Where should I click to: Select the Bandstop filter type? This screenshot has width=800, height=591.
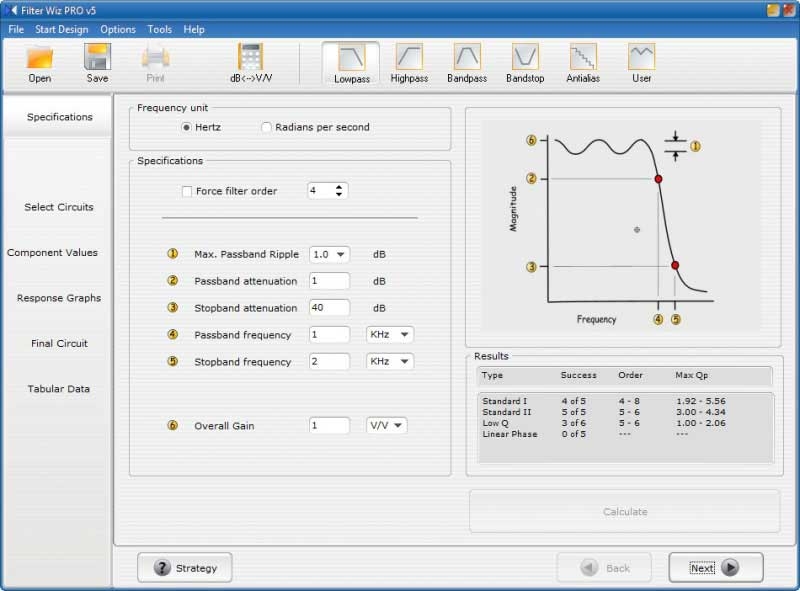(525, 63)
